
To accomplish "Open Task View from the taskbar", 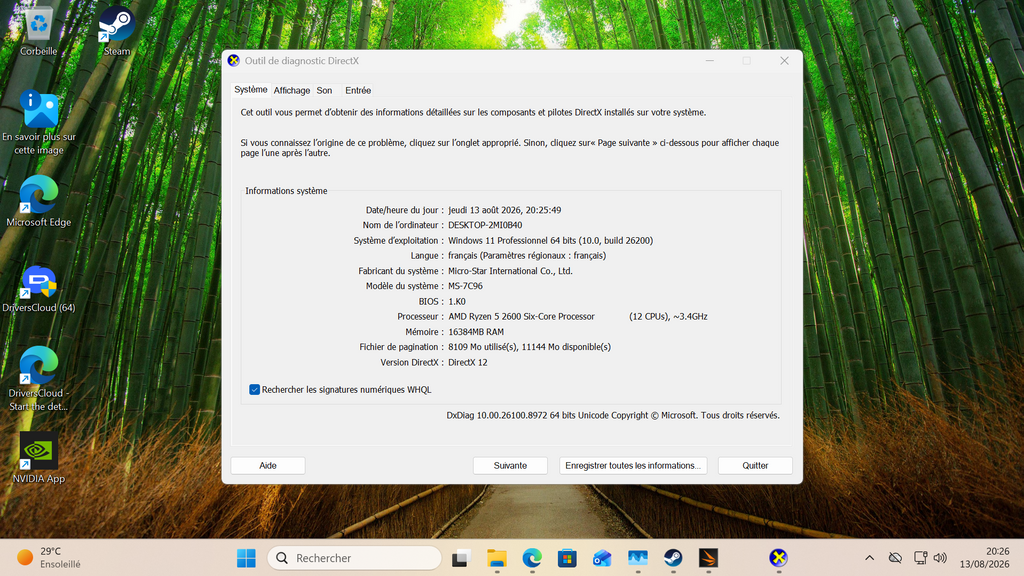I will (x=462, y=558).
